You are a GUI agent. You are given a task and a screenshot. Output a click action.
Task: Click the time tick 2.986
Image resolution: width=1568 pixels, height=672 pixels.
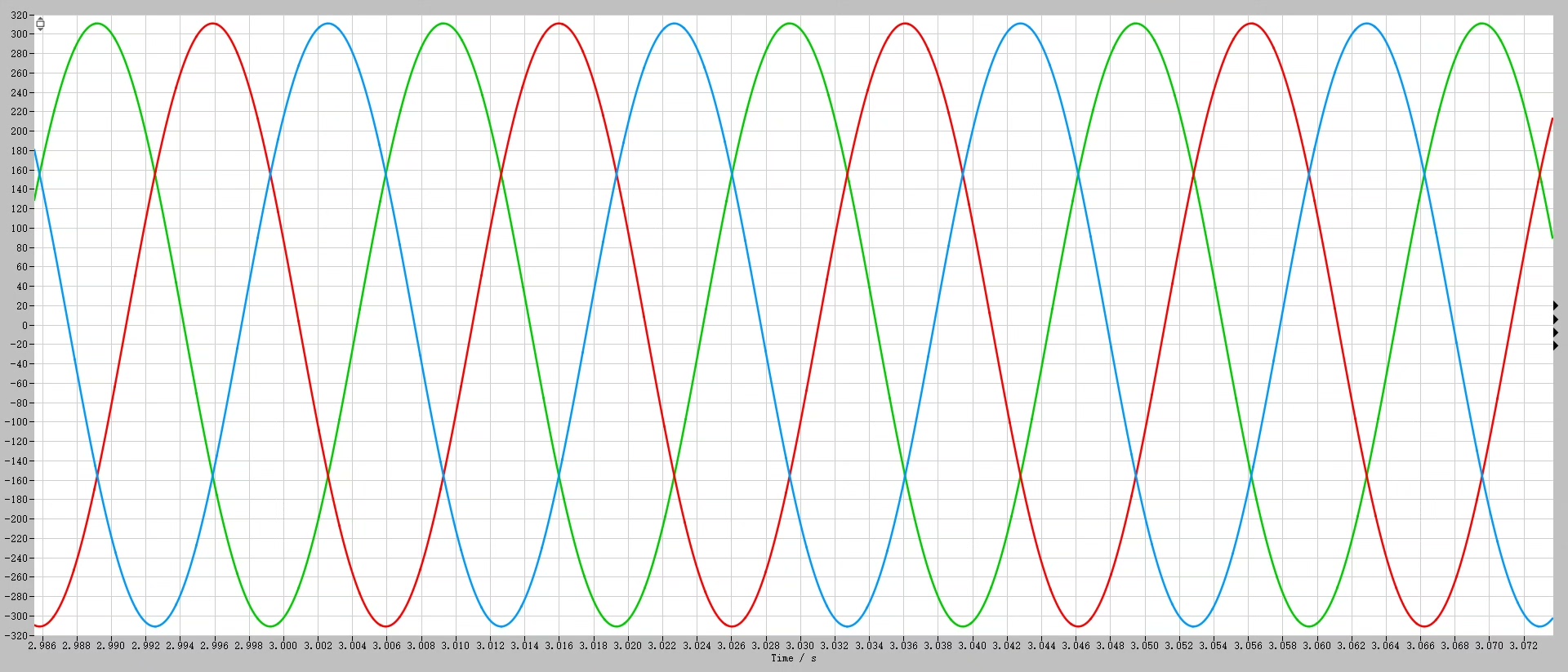tap(42, 645)
